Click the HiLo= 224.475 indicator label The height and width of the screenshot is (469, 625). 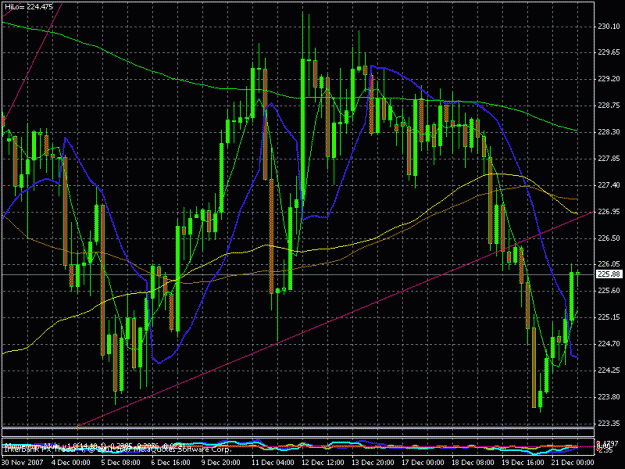pyautogui.click(x=29, y=7)
